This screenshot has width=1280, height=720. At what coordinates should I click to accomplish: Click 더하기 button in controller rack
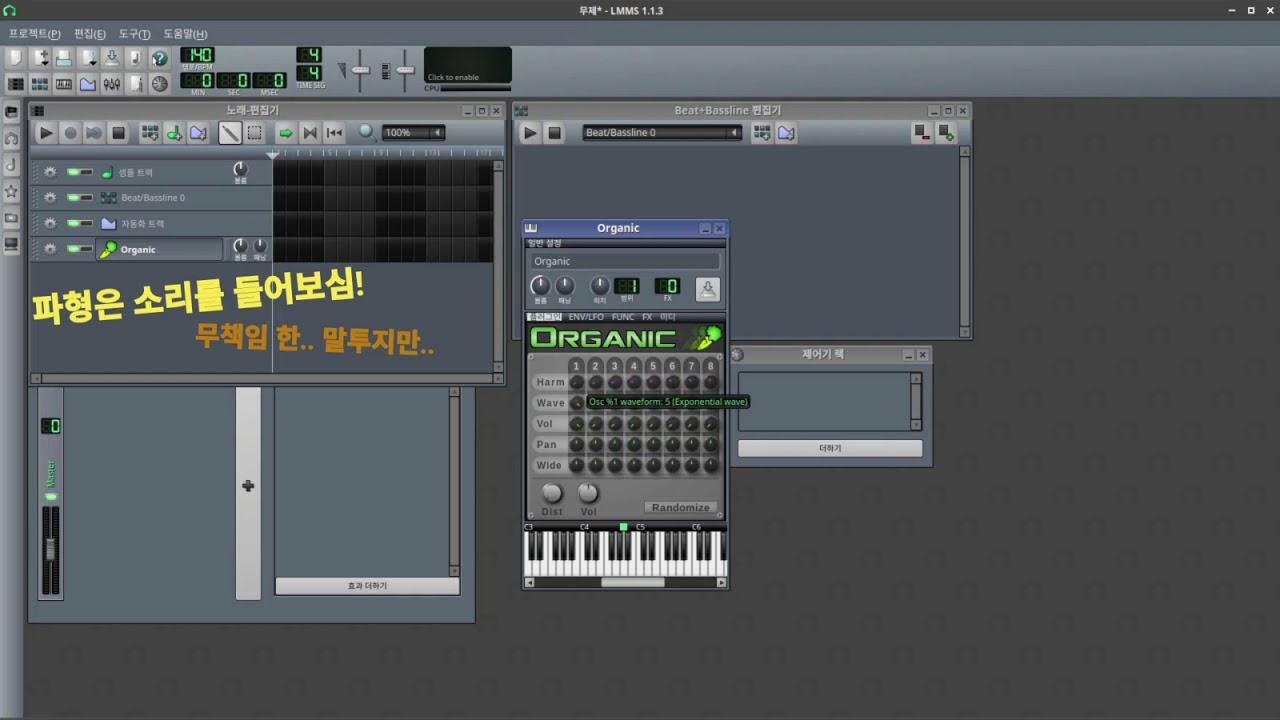(830, 448)
